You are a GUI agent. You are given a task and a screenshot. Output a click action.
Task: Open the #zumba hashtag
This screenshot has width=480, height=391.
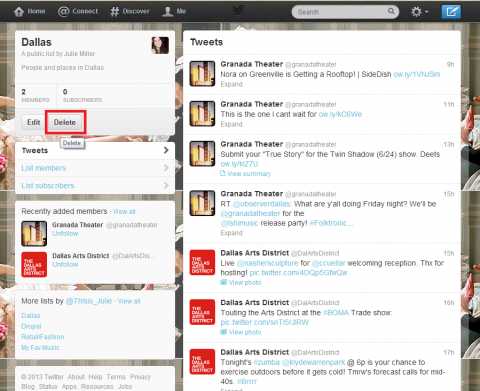click(x=266, y=363)
